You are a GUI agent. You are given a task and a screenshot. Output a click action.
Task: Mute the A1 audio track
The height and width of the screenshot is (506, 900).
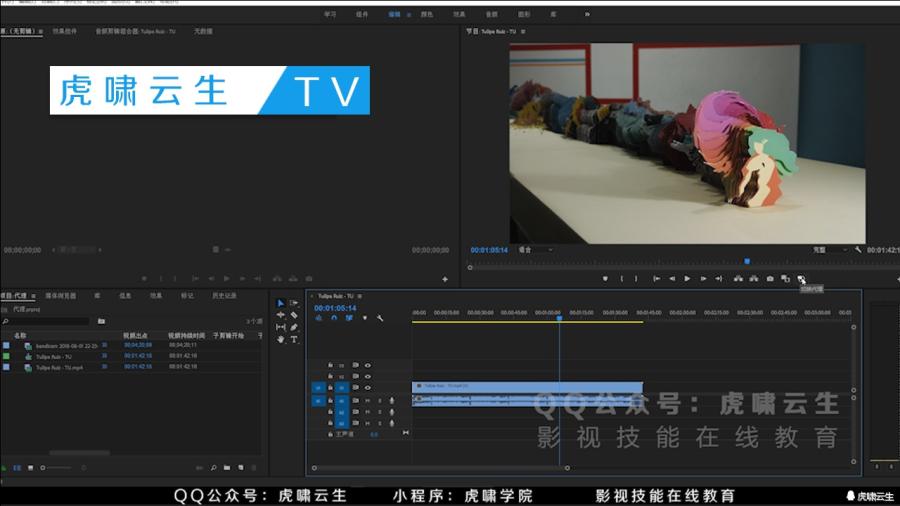pos(368,400)
